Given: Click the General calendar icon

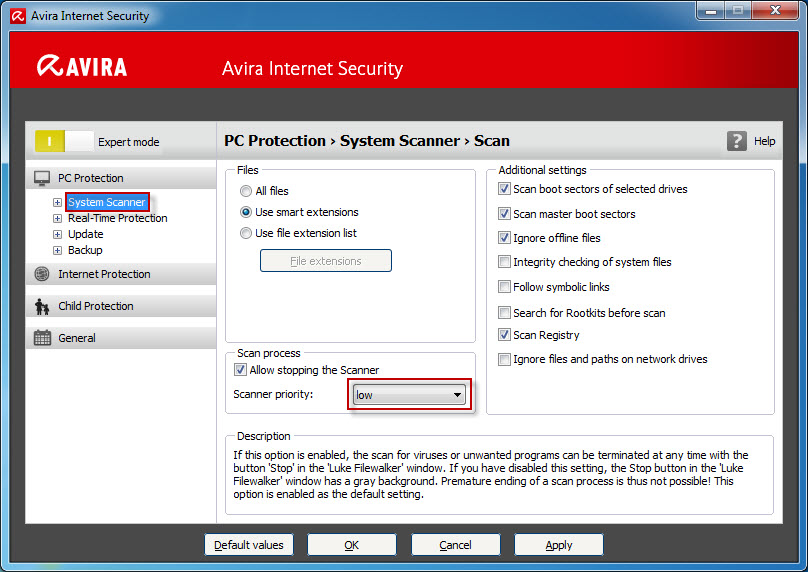Looking at the screenshot, I should (42, 338).
